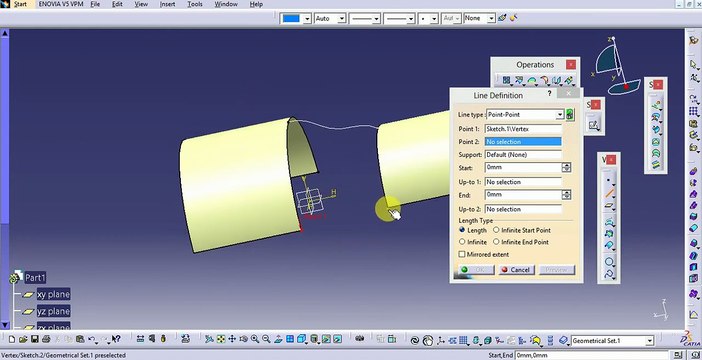Select the Rotate view tool
The width and height of the screenshot is (702, 360).
tap(244, 339)
